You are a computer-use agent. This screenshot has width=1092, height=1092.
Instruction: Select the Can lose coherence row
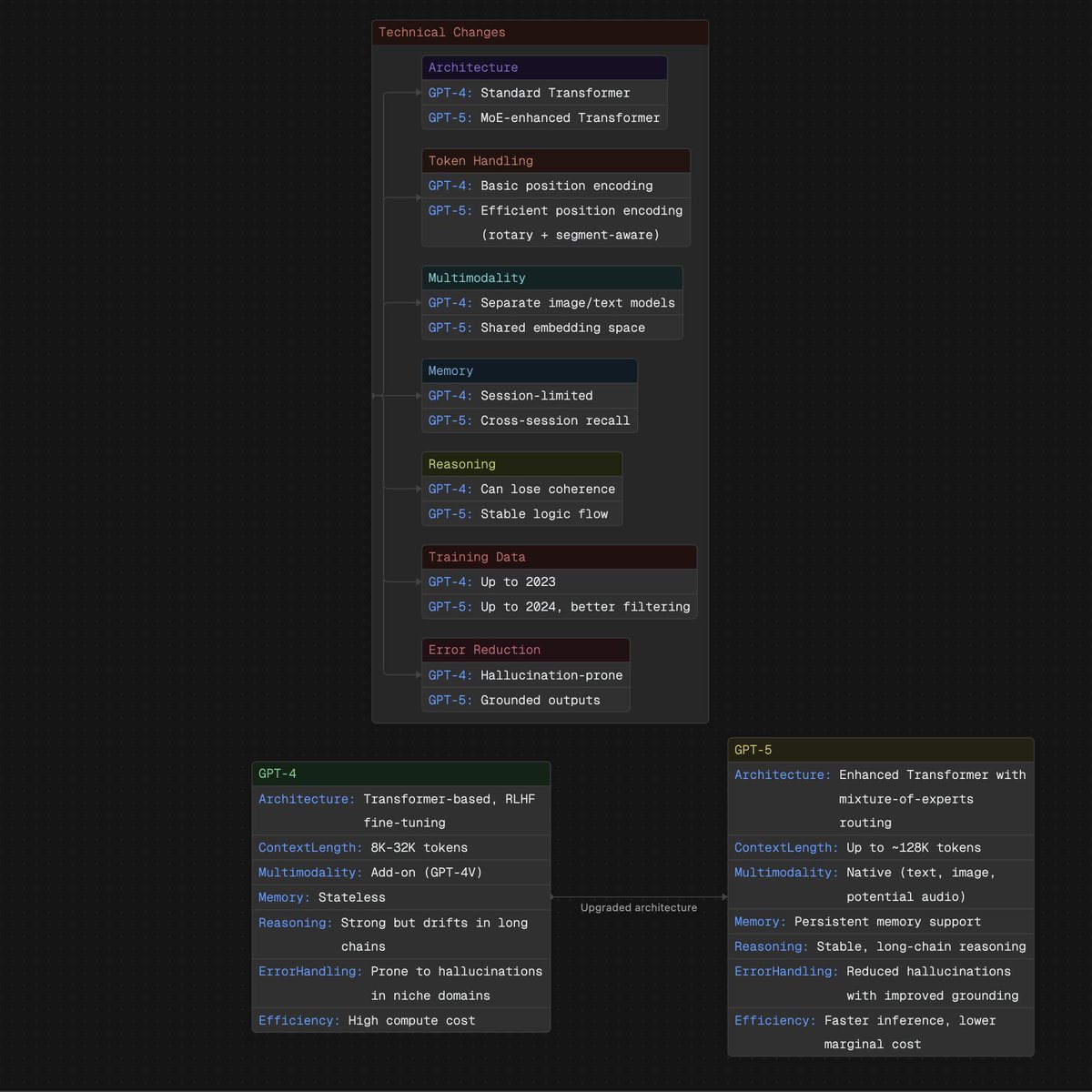(x=522, y=489)
